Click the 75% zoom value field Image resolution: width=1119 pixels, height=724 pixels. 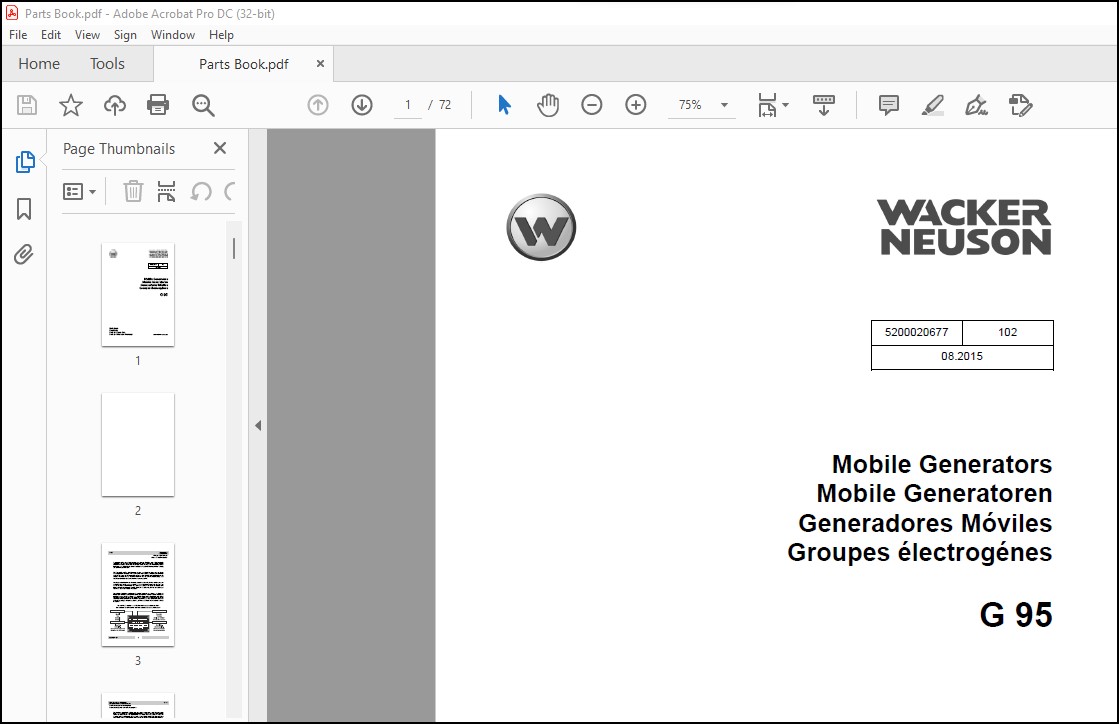(690, 105)
